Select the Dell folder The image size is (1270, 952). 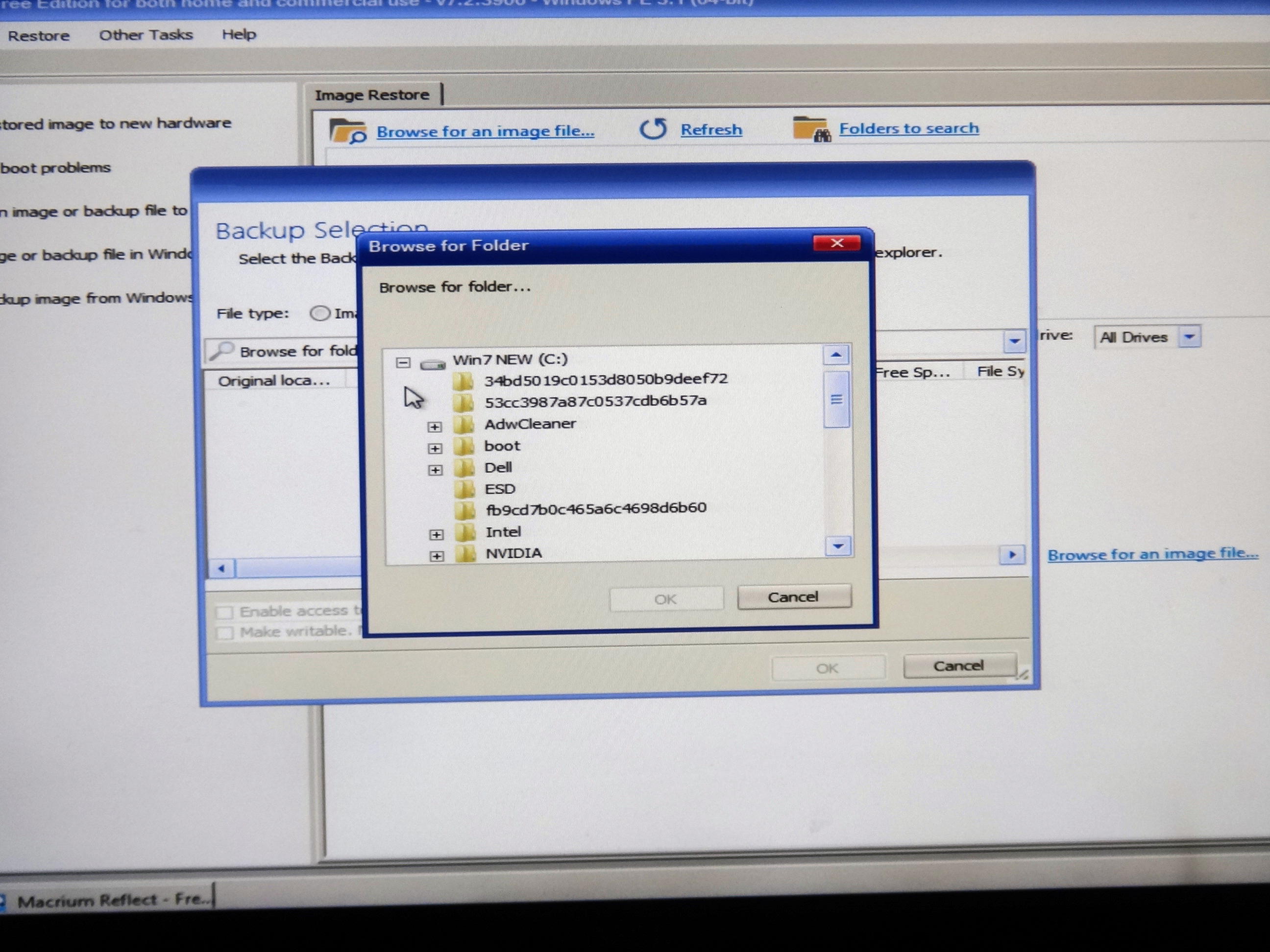(x=498, y=468)
